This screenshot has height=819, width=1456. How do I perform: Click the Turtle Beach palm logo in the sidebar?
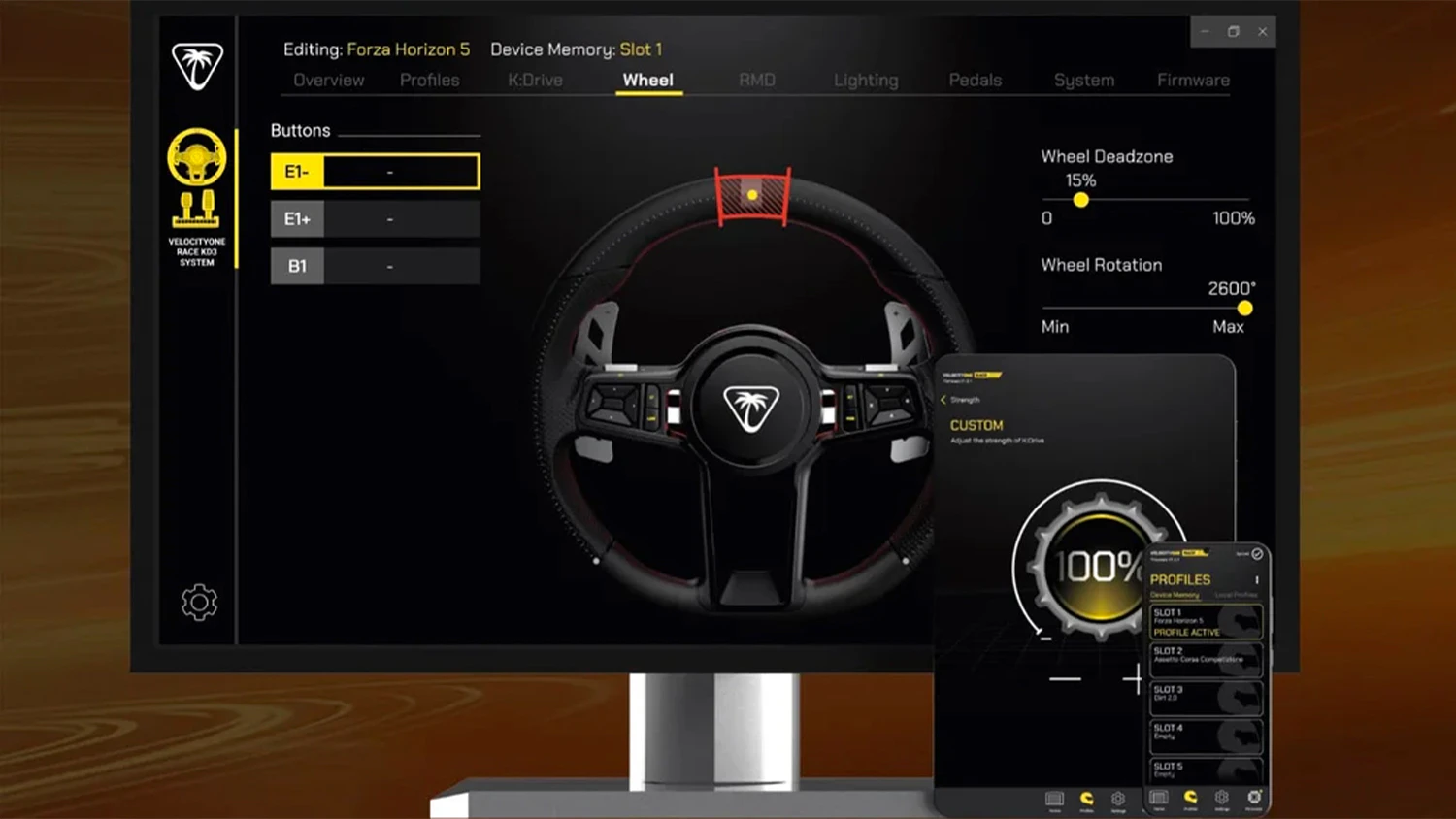198,66
